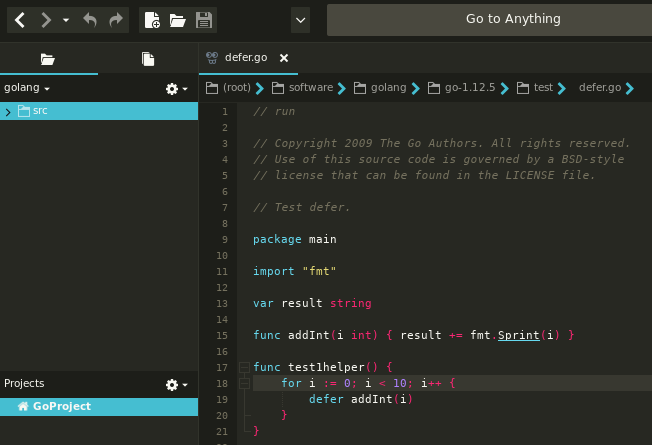652x445 pixels.
Task: Click line number 9 in the gutter
Action: 225,240
